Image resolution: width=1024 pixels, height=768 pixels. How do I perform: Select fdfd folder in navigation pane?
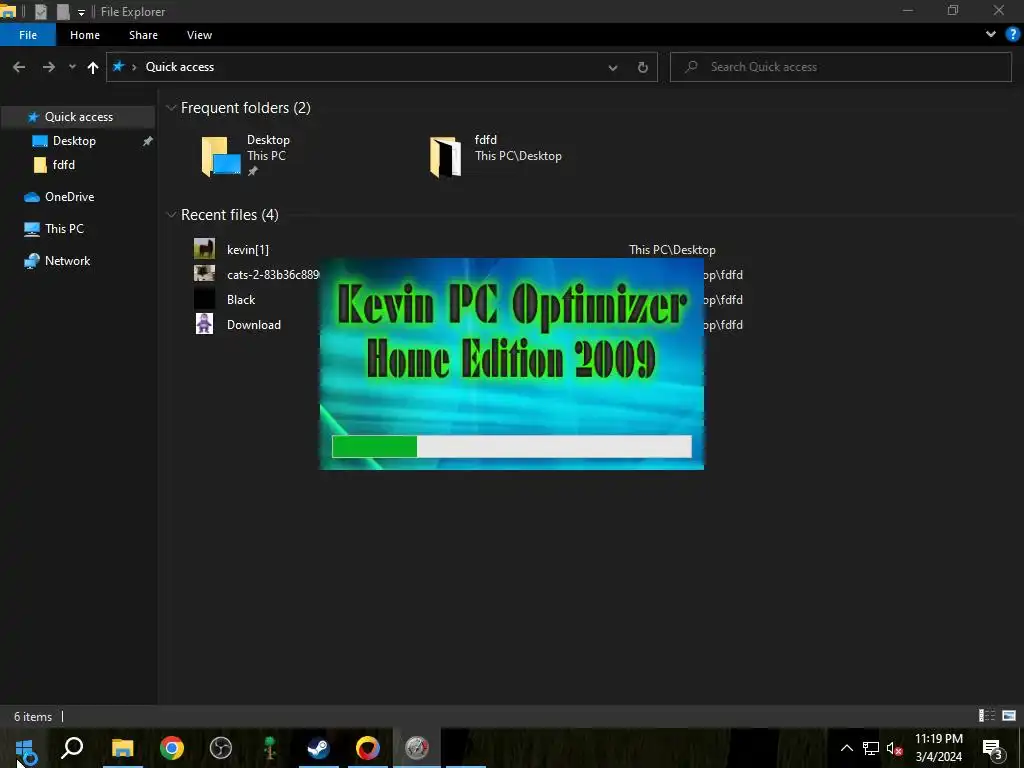[63, 165]
